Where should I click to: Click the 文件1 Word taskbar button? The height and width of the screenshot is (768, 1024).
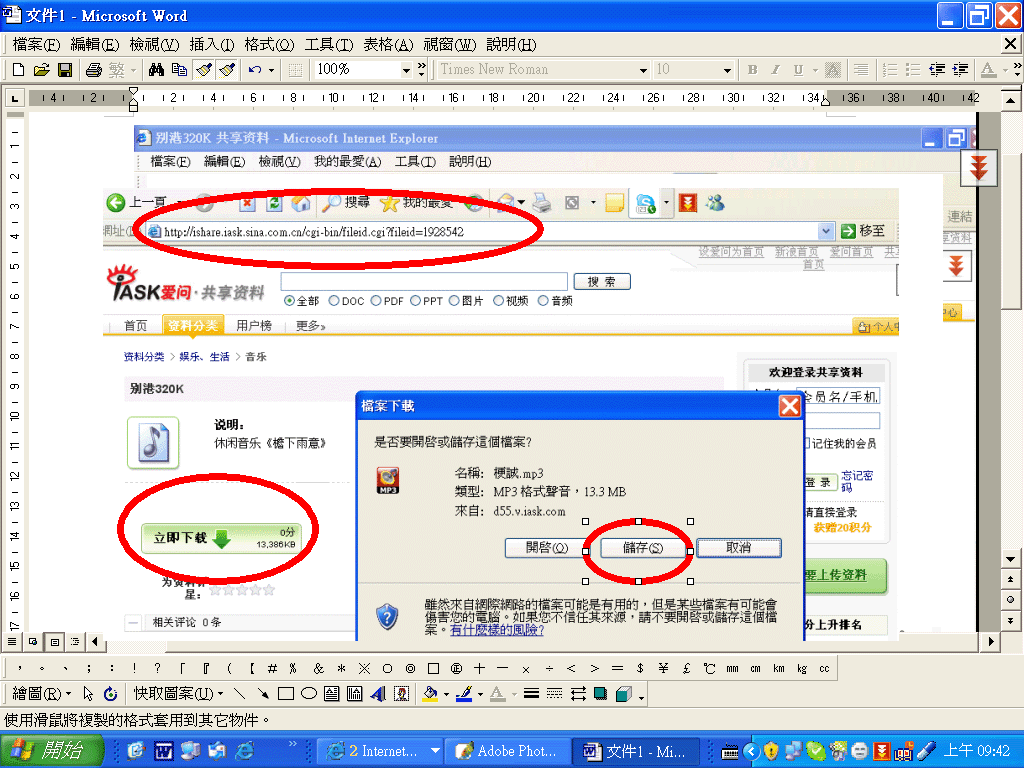637,751
